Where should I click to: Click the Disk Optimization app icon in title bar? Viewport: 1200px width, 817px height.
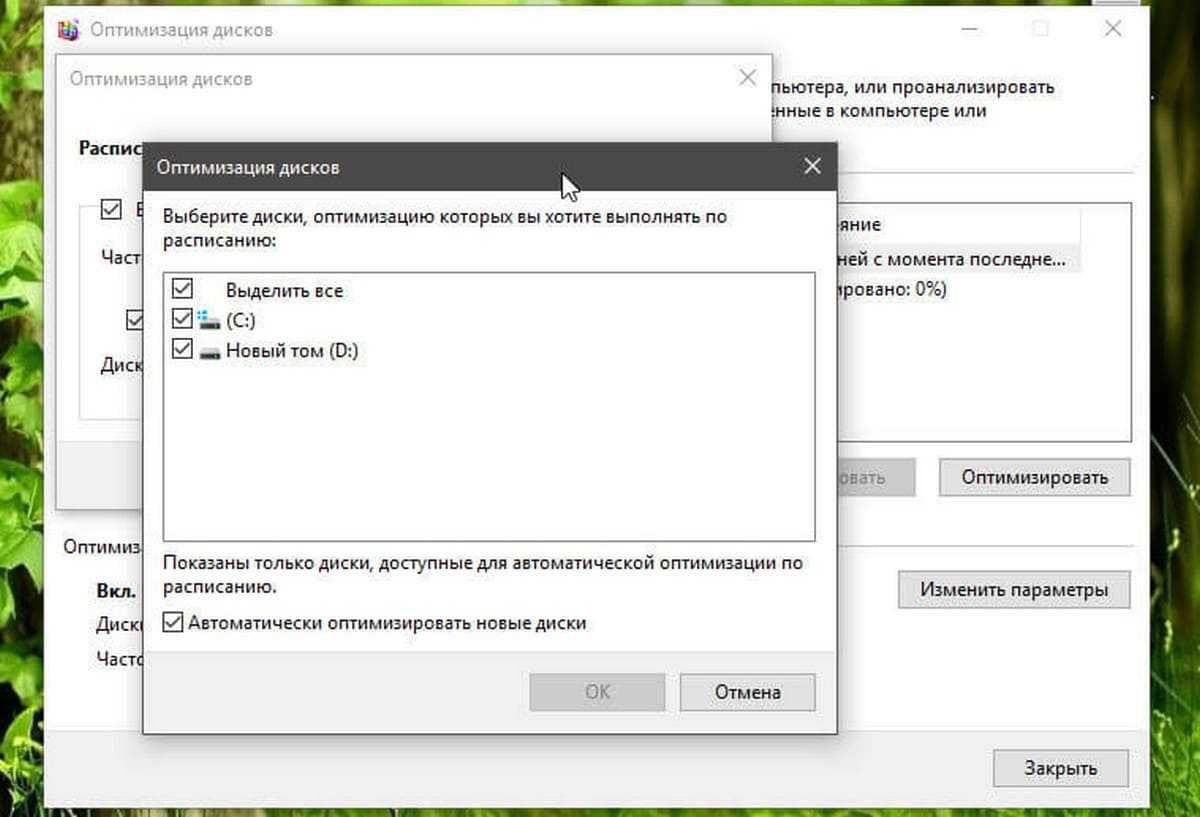click(x=69, y=30)
